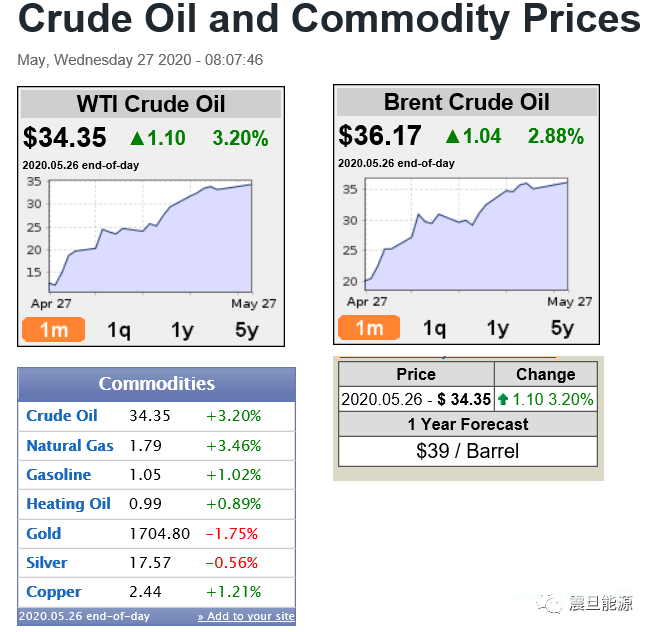
Task: Switch Brent chart to 1q range
Action: [x=434, y=328]
